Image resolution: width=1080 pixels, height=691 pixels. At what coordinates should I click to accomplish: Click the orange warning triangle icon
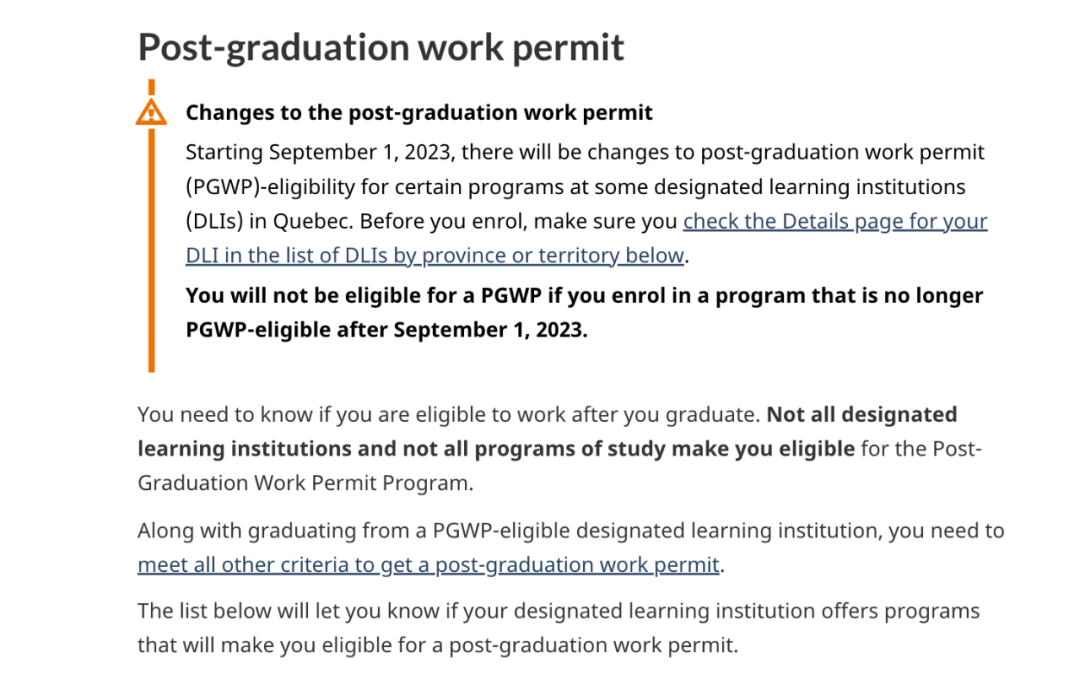click(x=152, y=112)
